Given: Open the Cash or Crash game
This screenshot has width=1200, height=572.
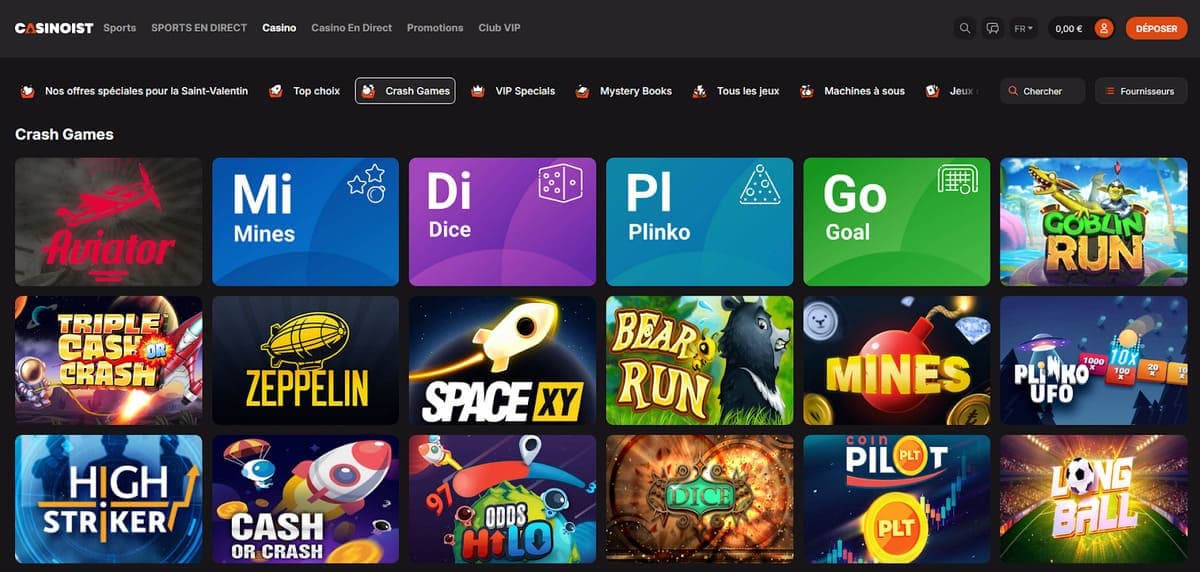Looking at the screenshot, I should tap(305, 499).
